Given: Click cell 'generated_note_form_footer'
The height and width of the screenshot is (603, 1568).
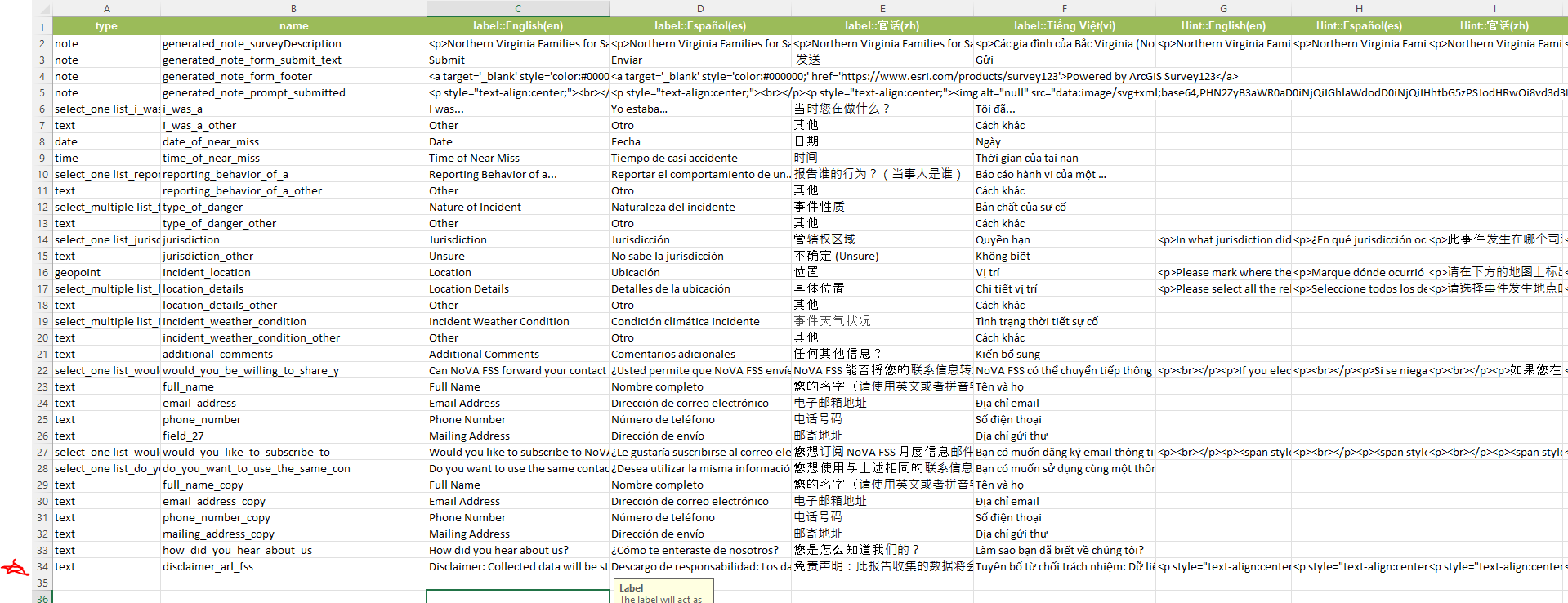Looking at the screenshot, I should click(293, 76).
